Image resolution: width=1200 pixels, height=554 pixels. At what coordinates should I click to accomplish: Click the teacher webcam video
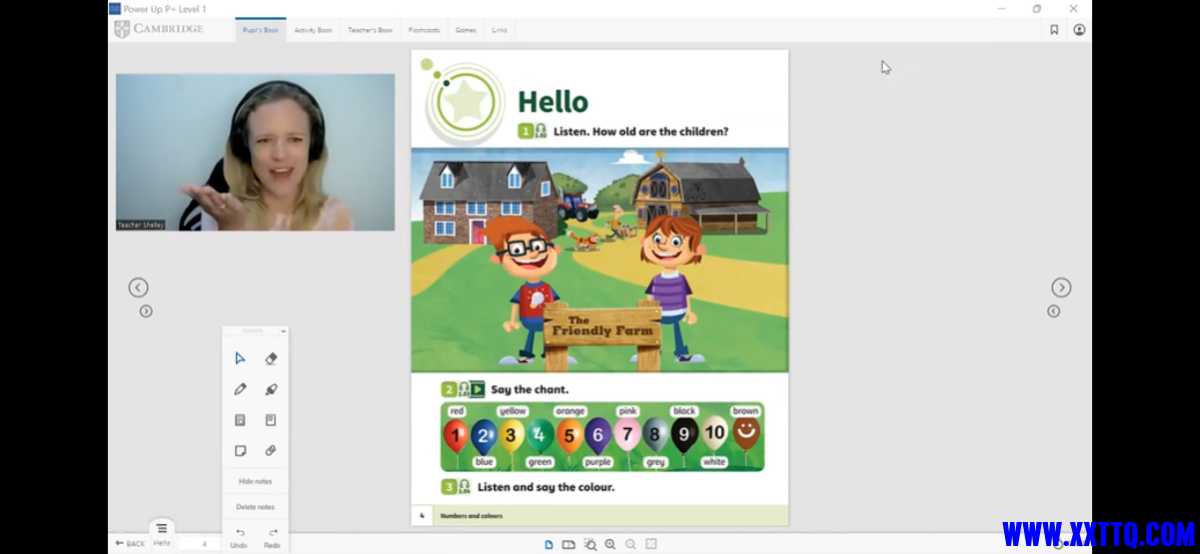click(x=255, y=152)
